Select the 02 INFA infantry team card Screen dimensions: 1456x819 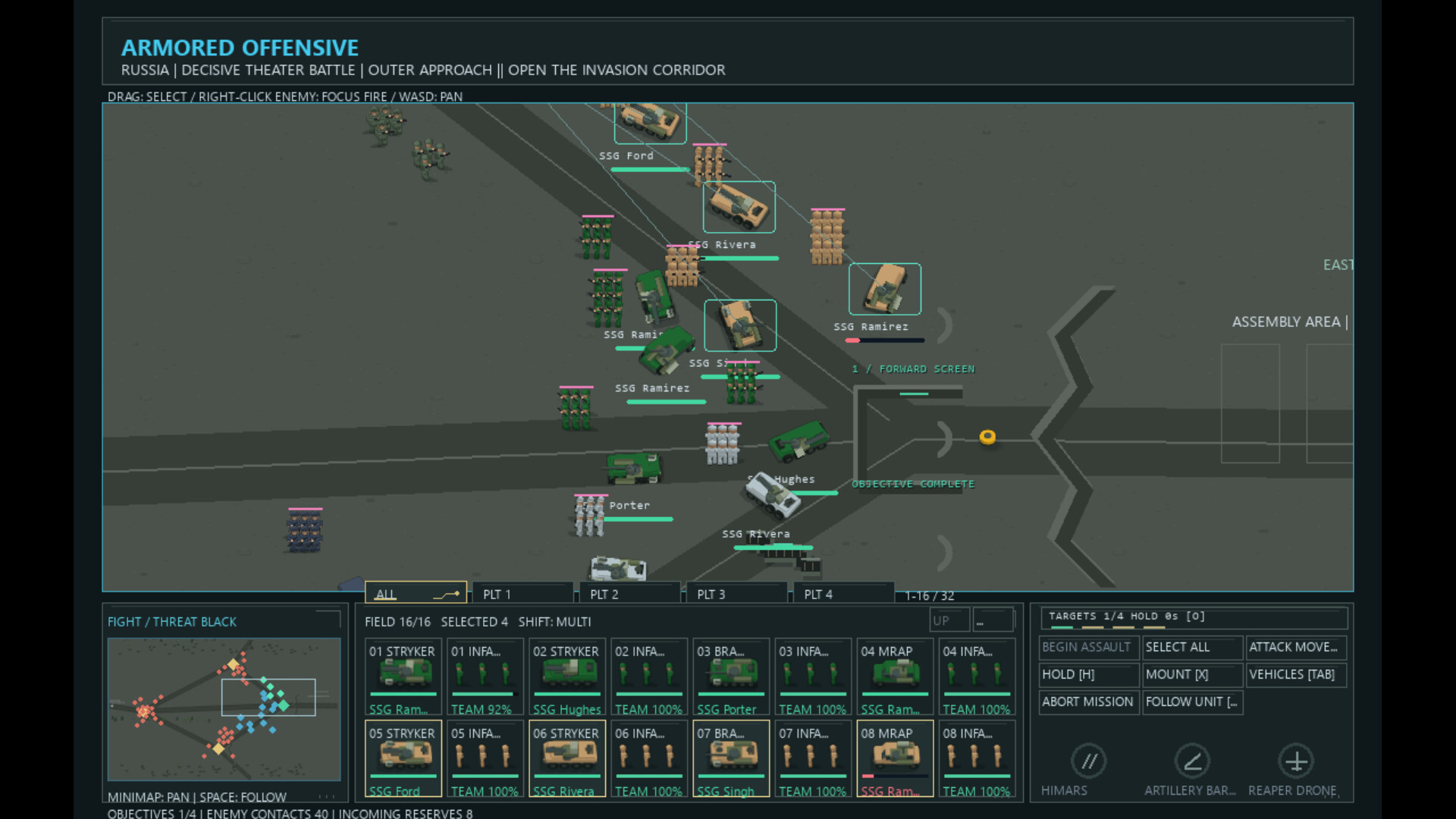coord(648,677)
